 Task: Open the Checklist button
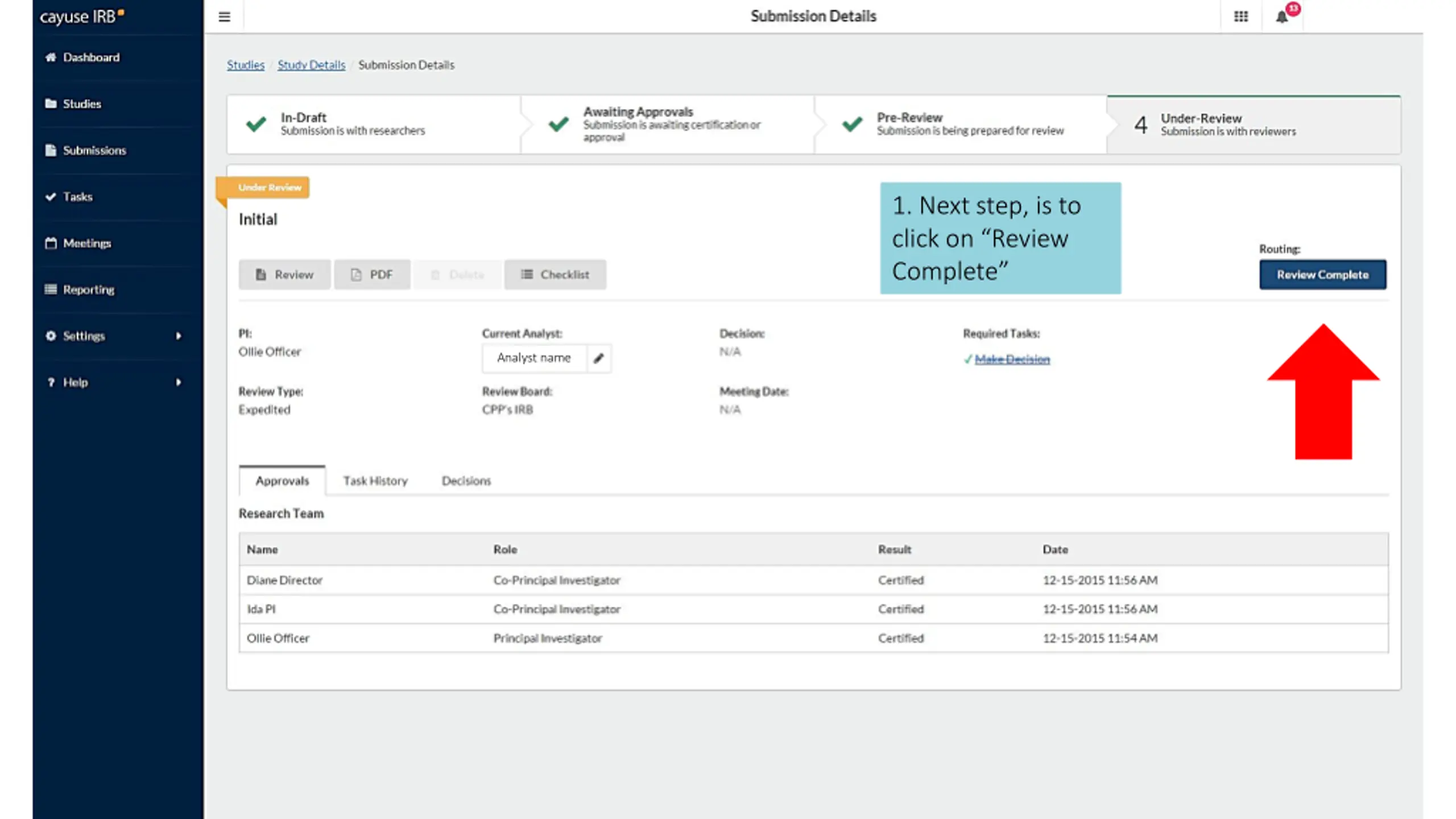click(x=555, y=275)
